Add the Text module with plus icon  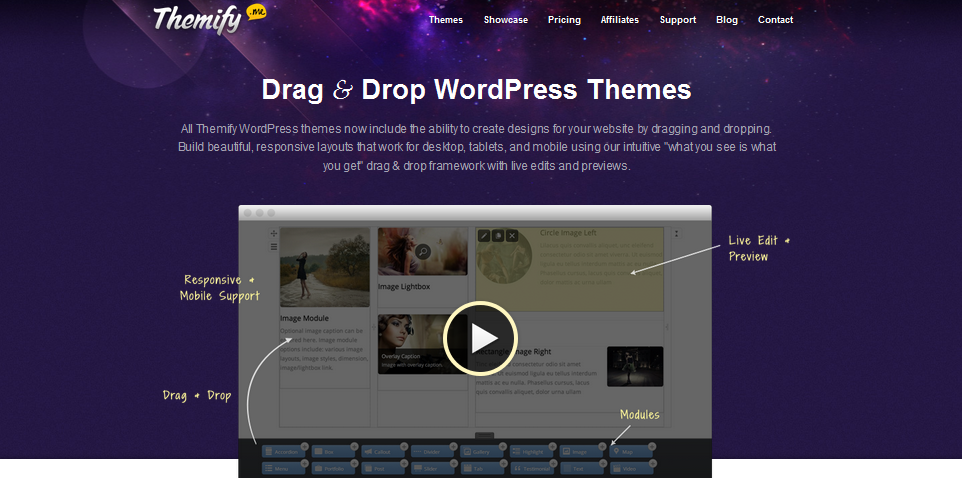(603, 463)
